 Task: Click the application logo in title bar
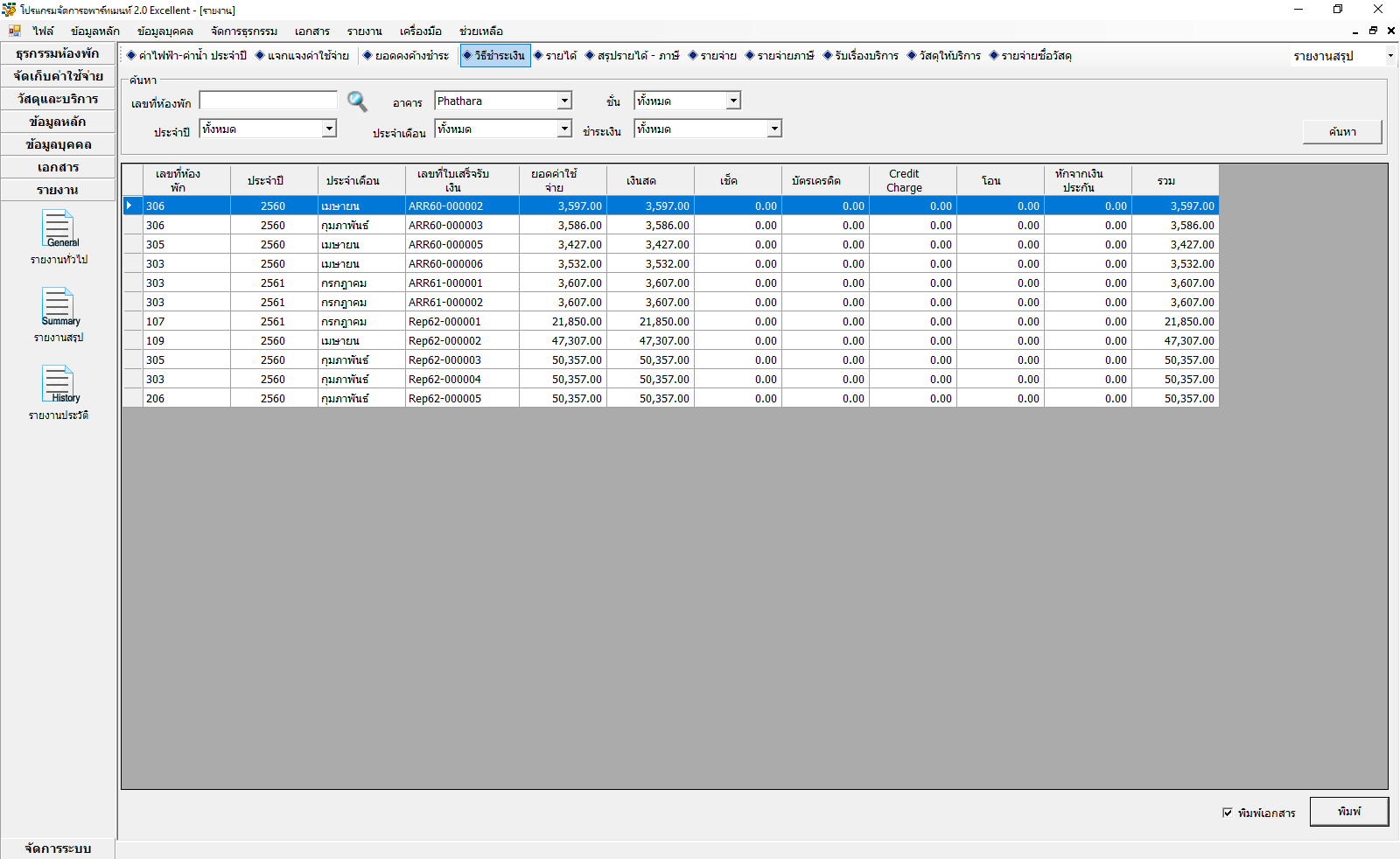coord(9,10)
